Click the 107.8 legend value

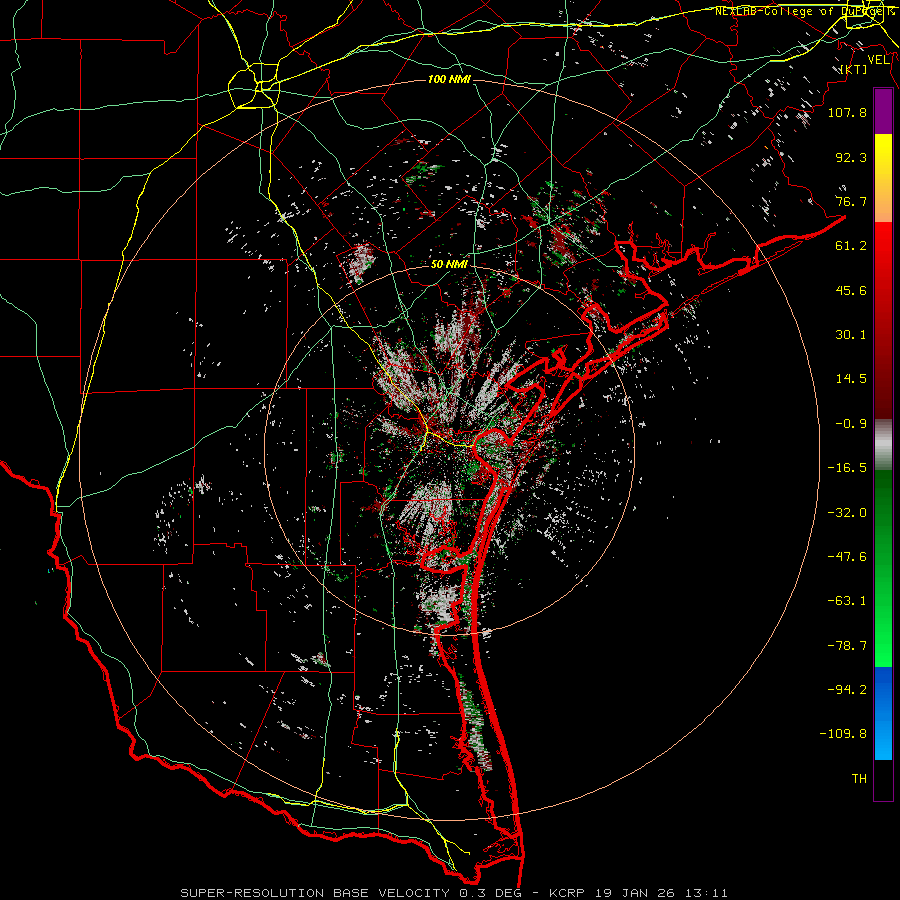pos(847,112)
